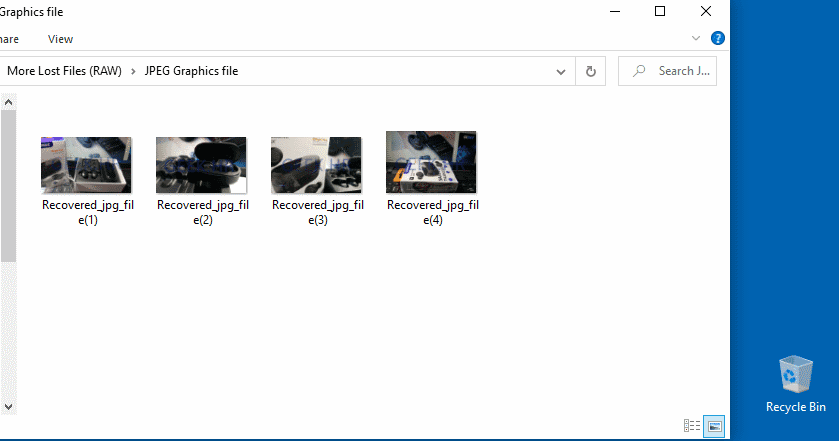Image resolution: width=839 pixels, height=441 pixels.
Task: Expand the ribbon with the chevron
Action: pyautogui.click(x=697, y=38)
